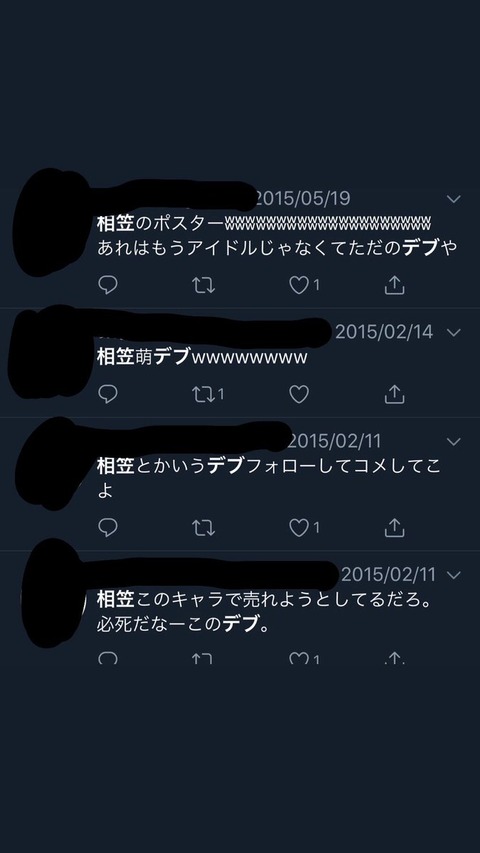Like the 2015/05/19 tweet

tap(299, 285)
